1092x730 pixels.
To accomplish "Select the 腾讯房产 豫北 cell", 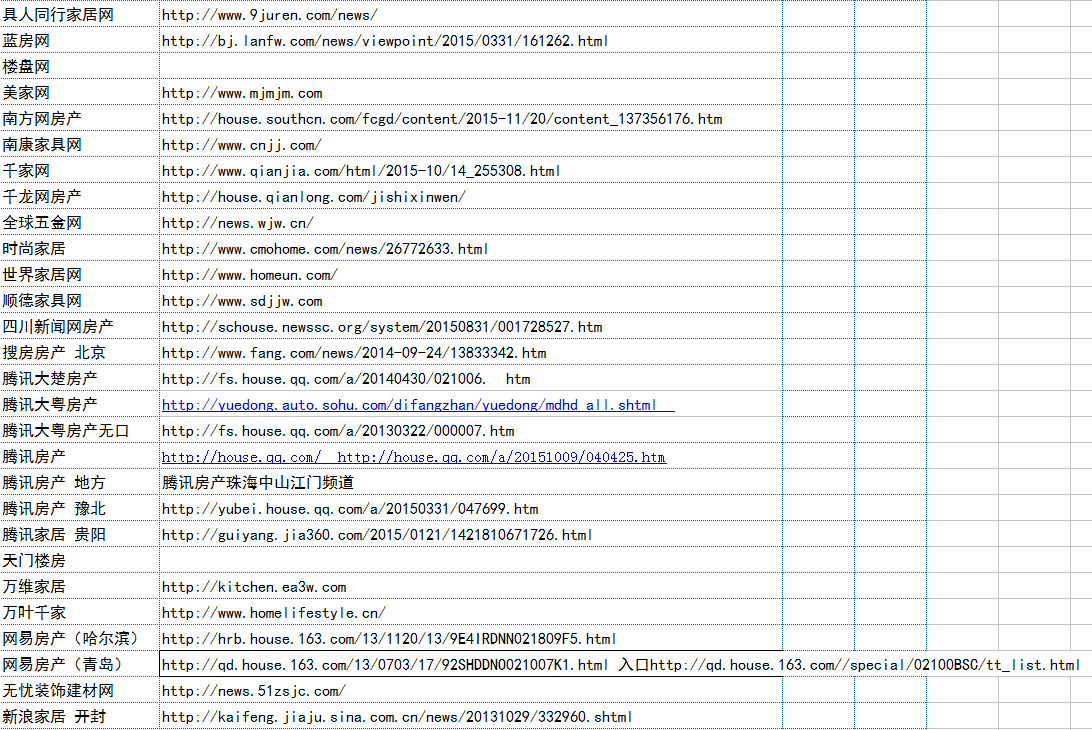I will coord(79,508).
